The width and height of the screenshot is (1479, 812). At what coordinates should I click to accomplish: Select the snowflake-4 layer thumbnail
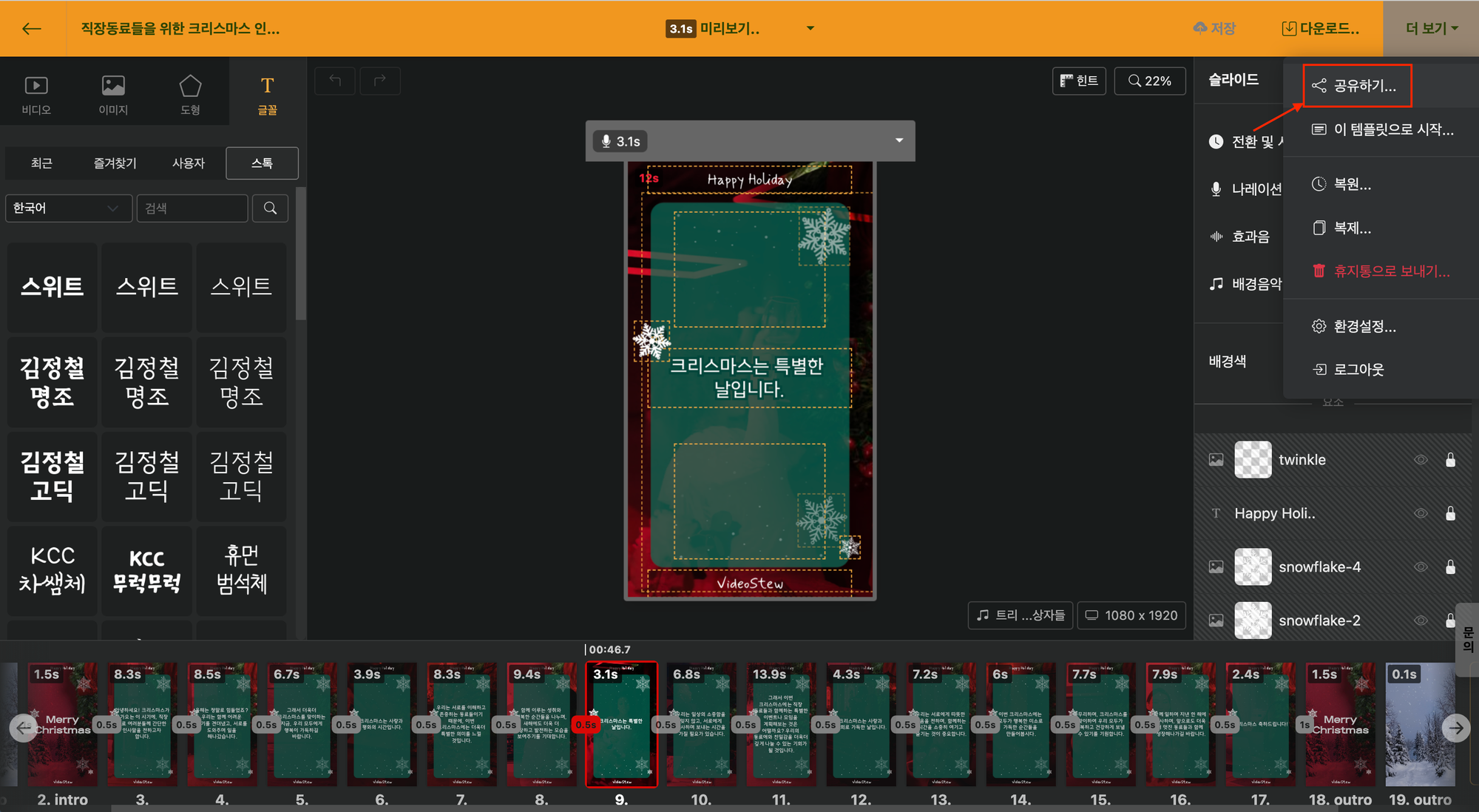pyautogui.click(x=1253, y=567)
